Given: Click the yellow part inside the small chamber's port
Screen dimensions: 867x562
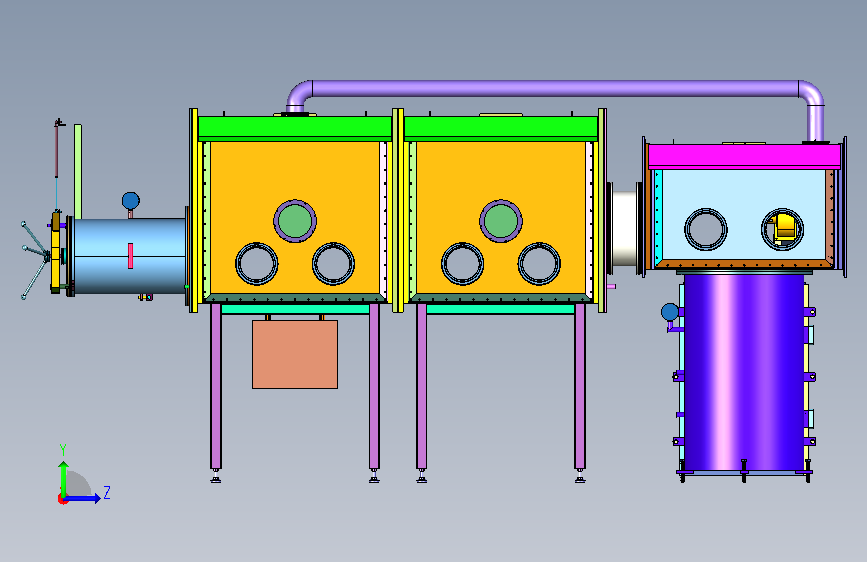Looking at the screenshot, I should click(x=785, y=228).
